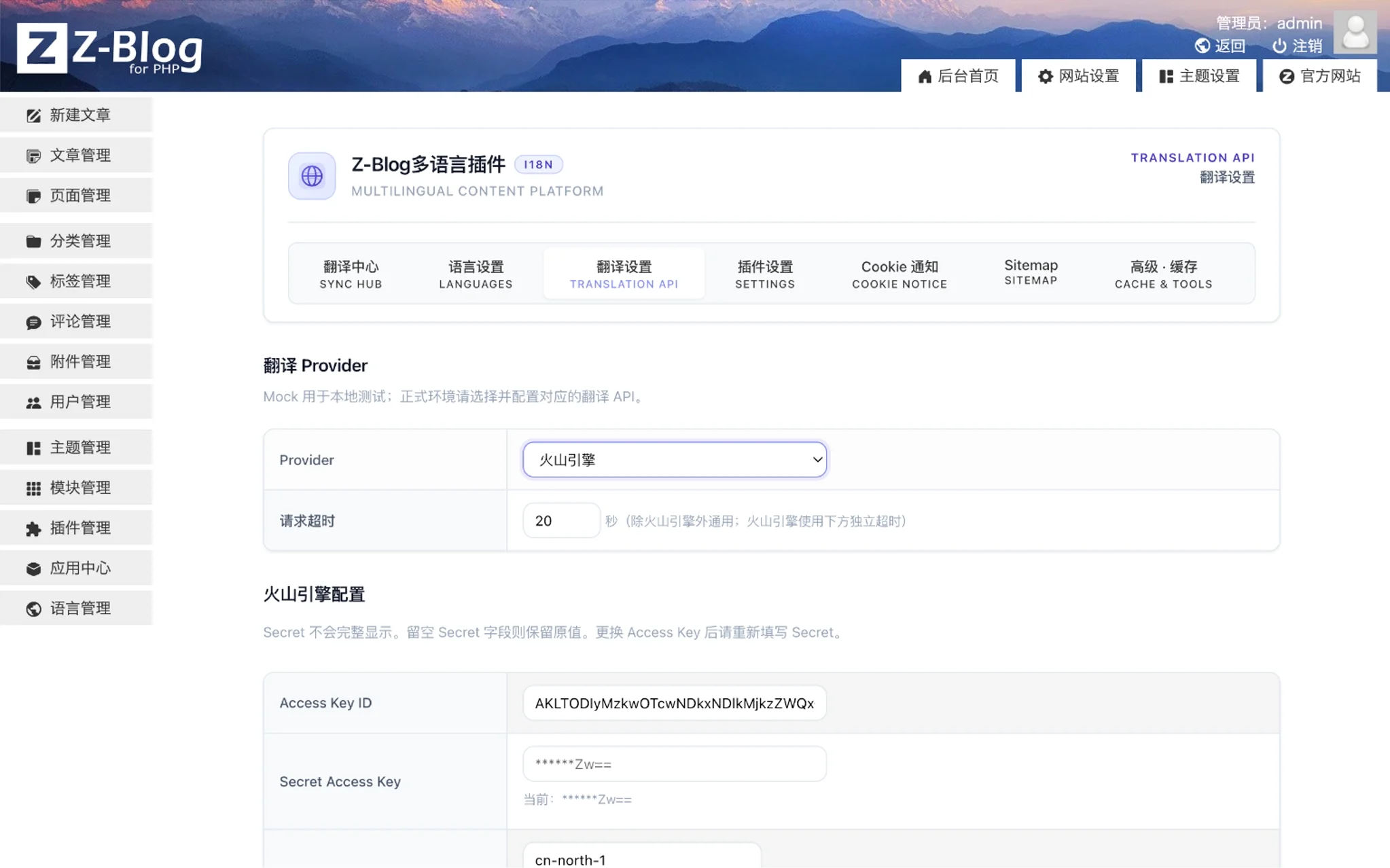
Task: Click the Z-Blog logo
Action: 109,48
